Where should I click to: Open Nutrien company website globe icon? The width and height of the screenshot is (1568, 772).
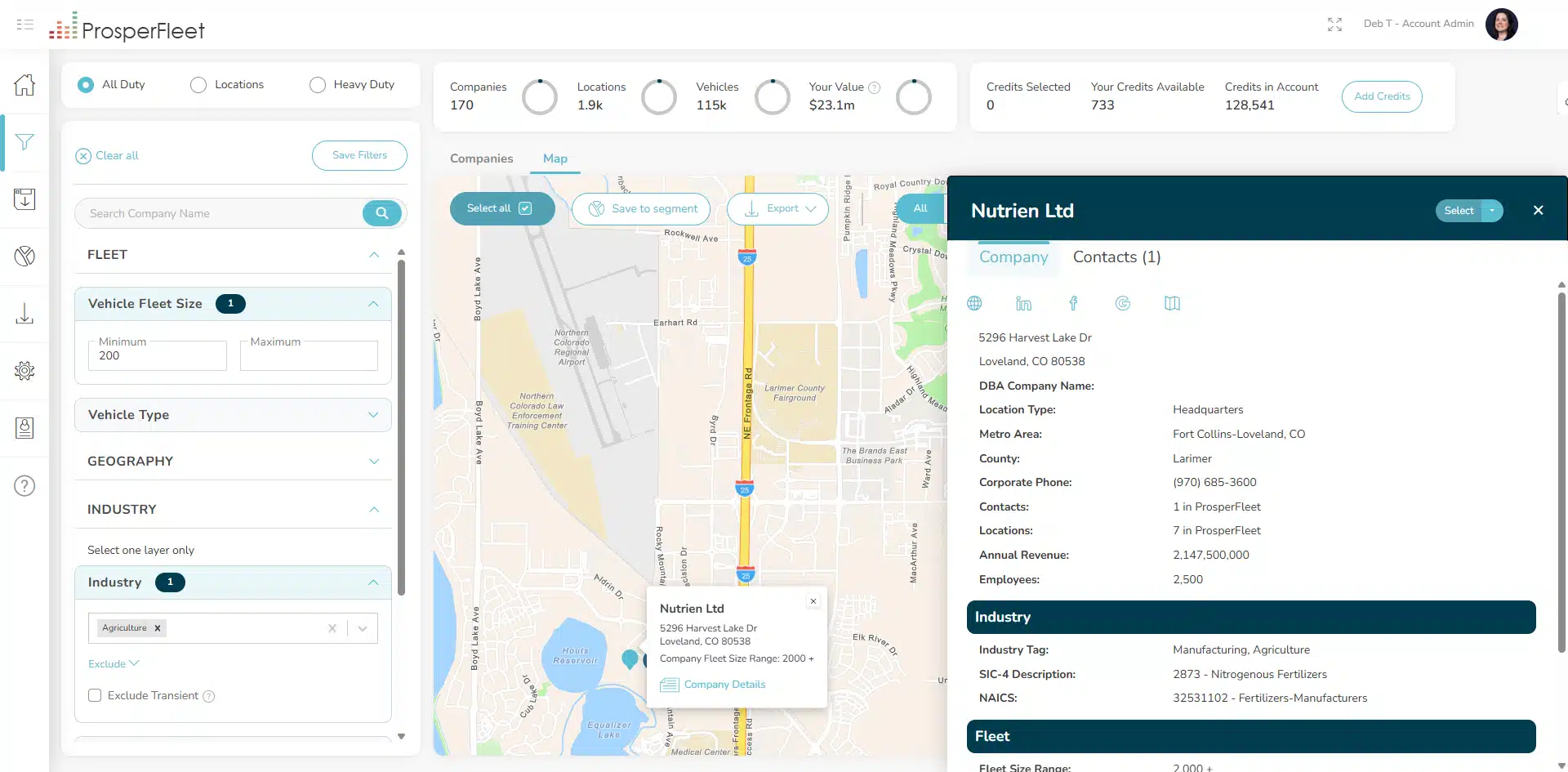click(x=974, y=304)
